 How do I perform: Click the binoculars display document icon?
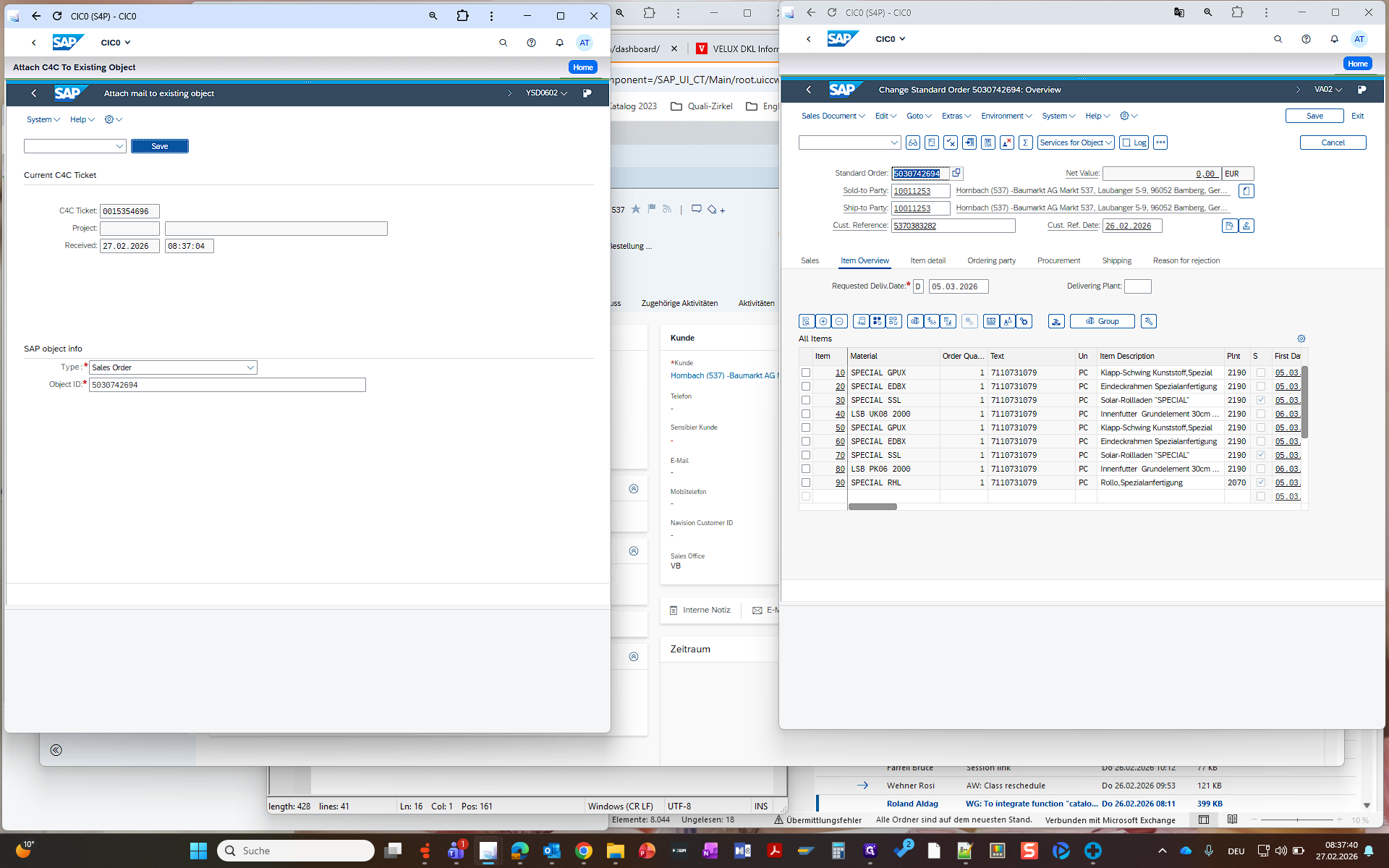tap(913, 142)
